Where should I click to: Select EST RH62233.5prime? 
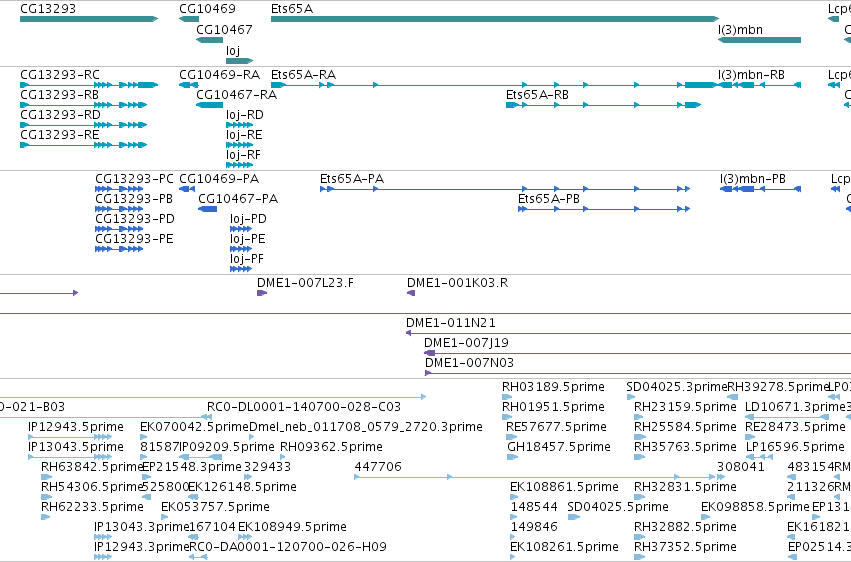click(x=45, y=518)
